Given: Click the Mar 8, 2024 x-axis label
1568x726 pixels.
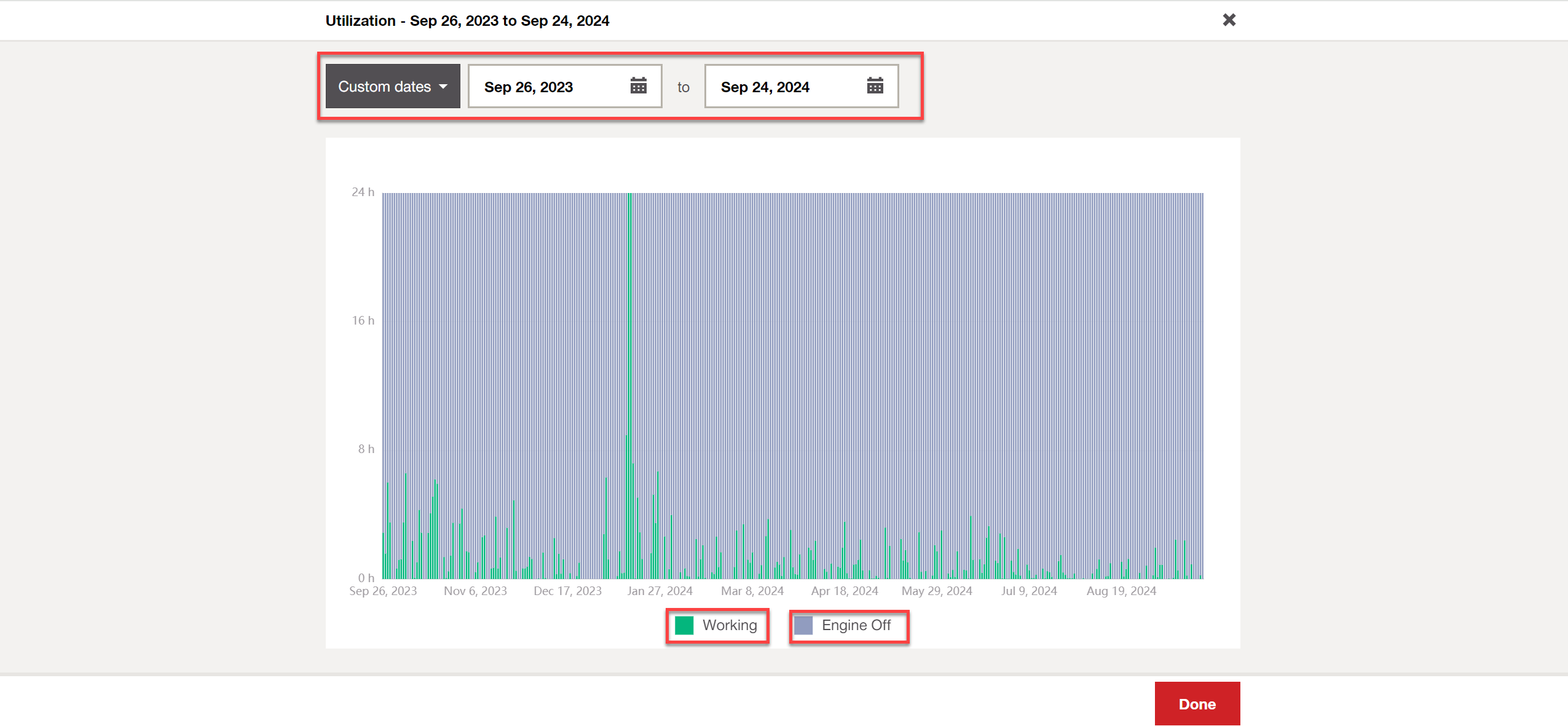Looking at the screenshot, I should pos(752,591).
